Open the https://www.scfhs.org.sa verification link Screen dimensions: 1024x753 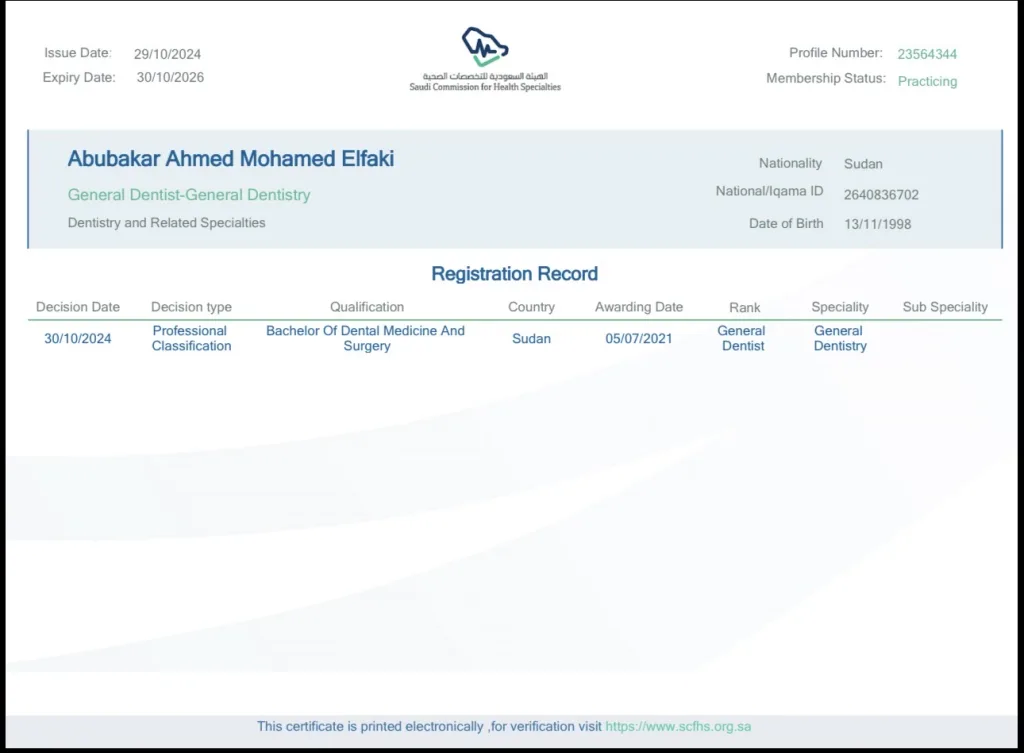click(678, 726)
